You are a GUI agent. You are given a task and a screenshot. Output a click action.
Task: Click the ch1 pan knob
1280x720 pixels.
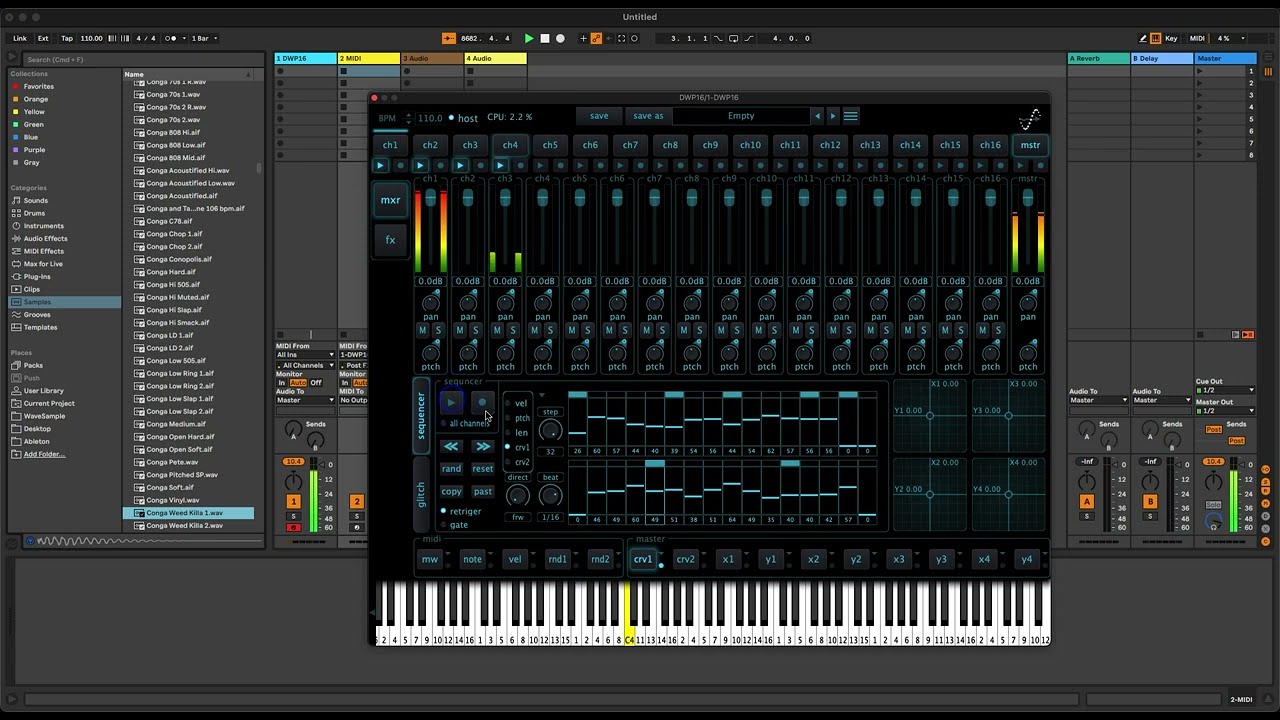(431, 302)
